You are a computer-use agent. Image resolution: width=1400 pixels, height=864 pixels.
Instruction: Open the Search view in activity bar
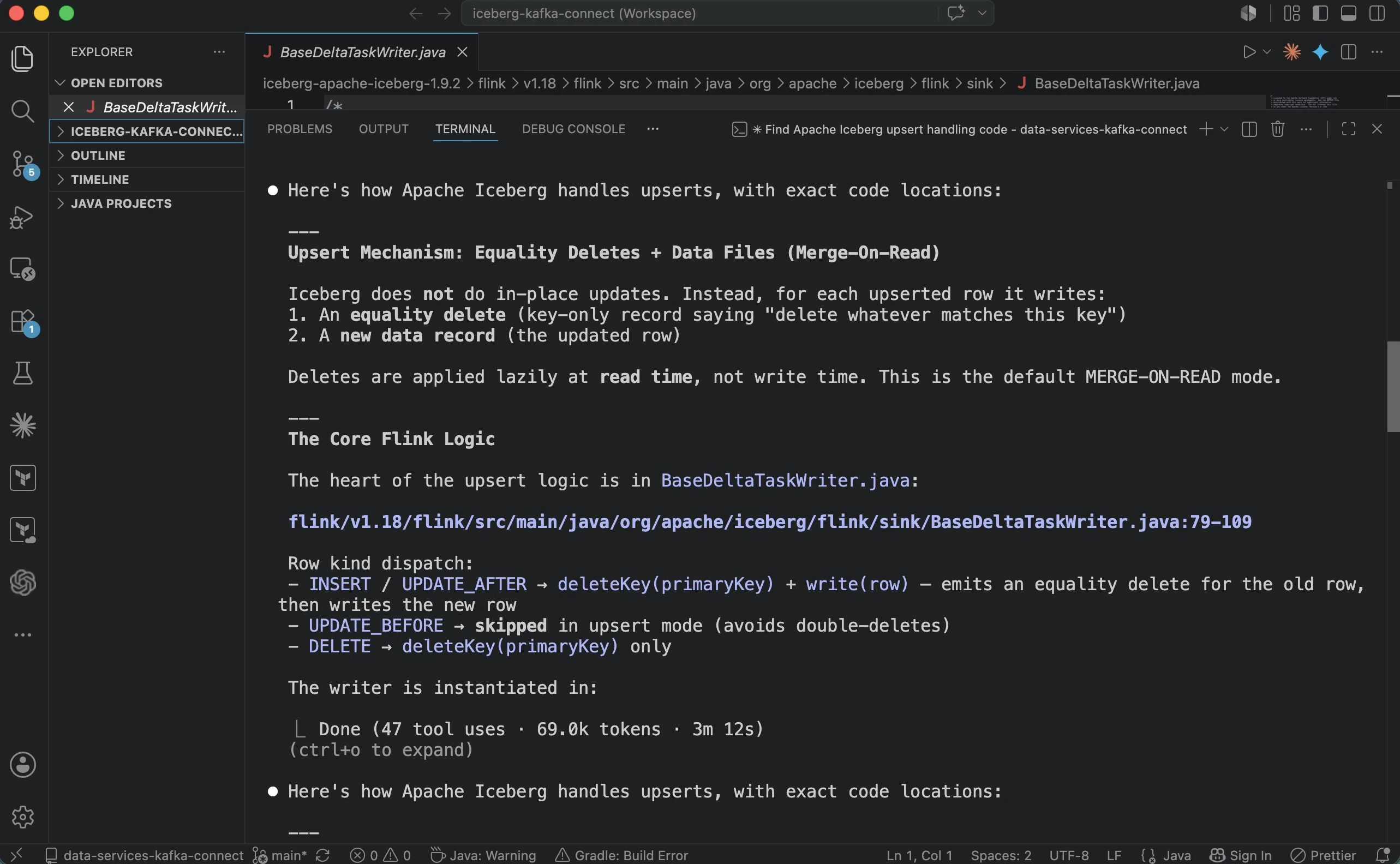(23, 111)
